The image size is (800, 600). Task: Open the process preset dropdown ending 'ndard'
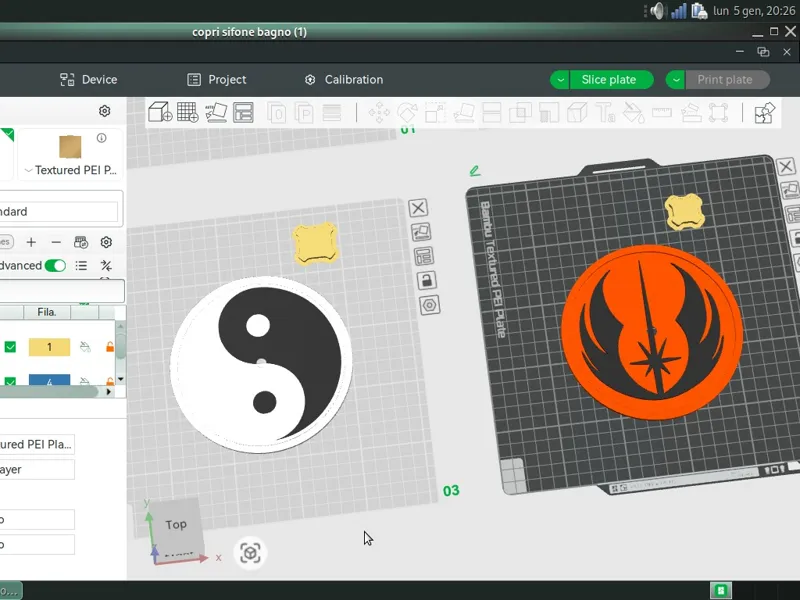[x=58, y=211]
